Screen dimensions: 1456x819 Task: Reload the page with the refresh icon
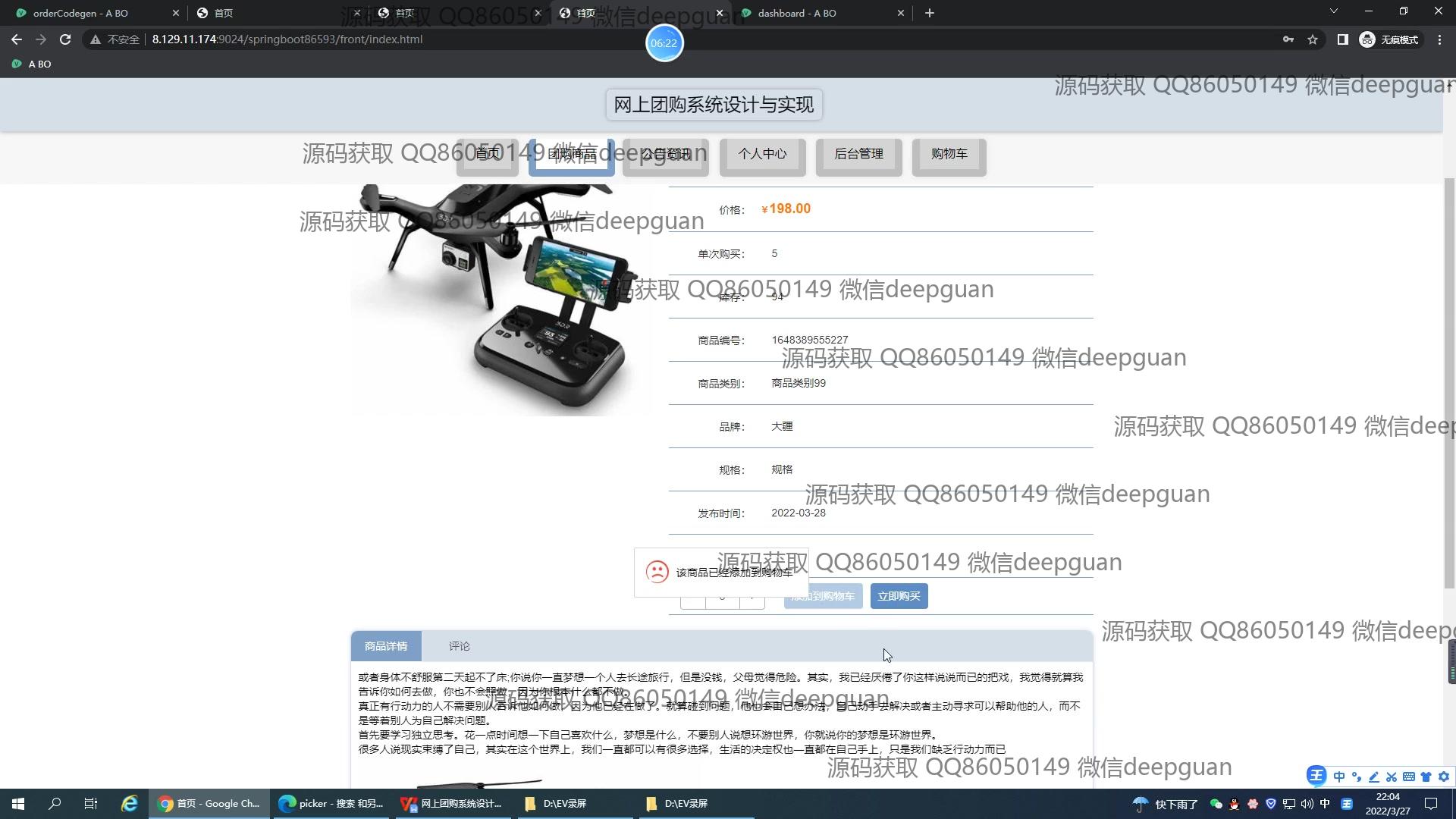click(x=65, y=39)
